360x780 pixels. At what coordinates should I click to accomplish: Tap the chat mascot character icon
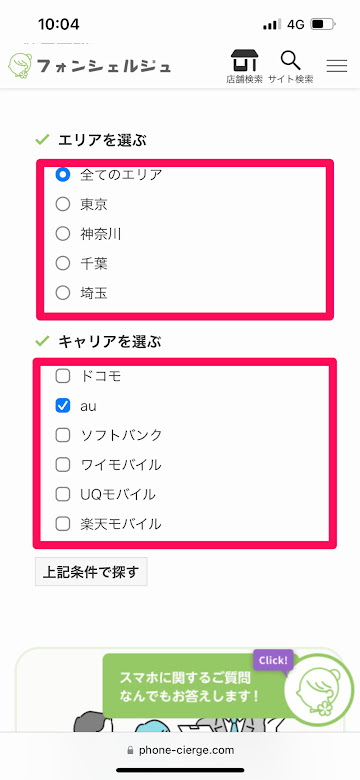pos(317,689)
